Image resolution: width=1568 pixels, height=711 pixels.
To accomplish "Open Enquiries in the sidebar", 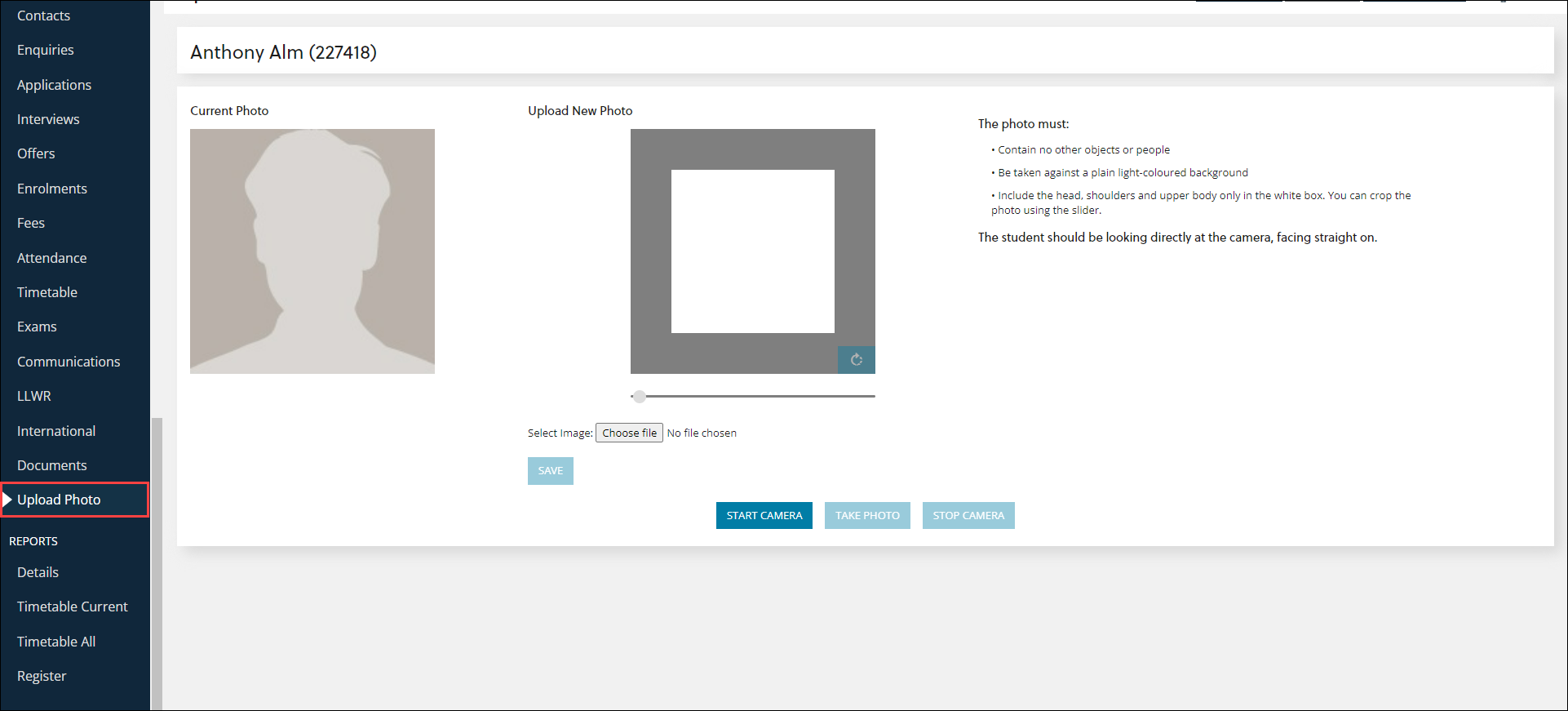I will 46,51.
